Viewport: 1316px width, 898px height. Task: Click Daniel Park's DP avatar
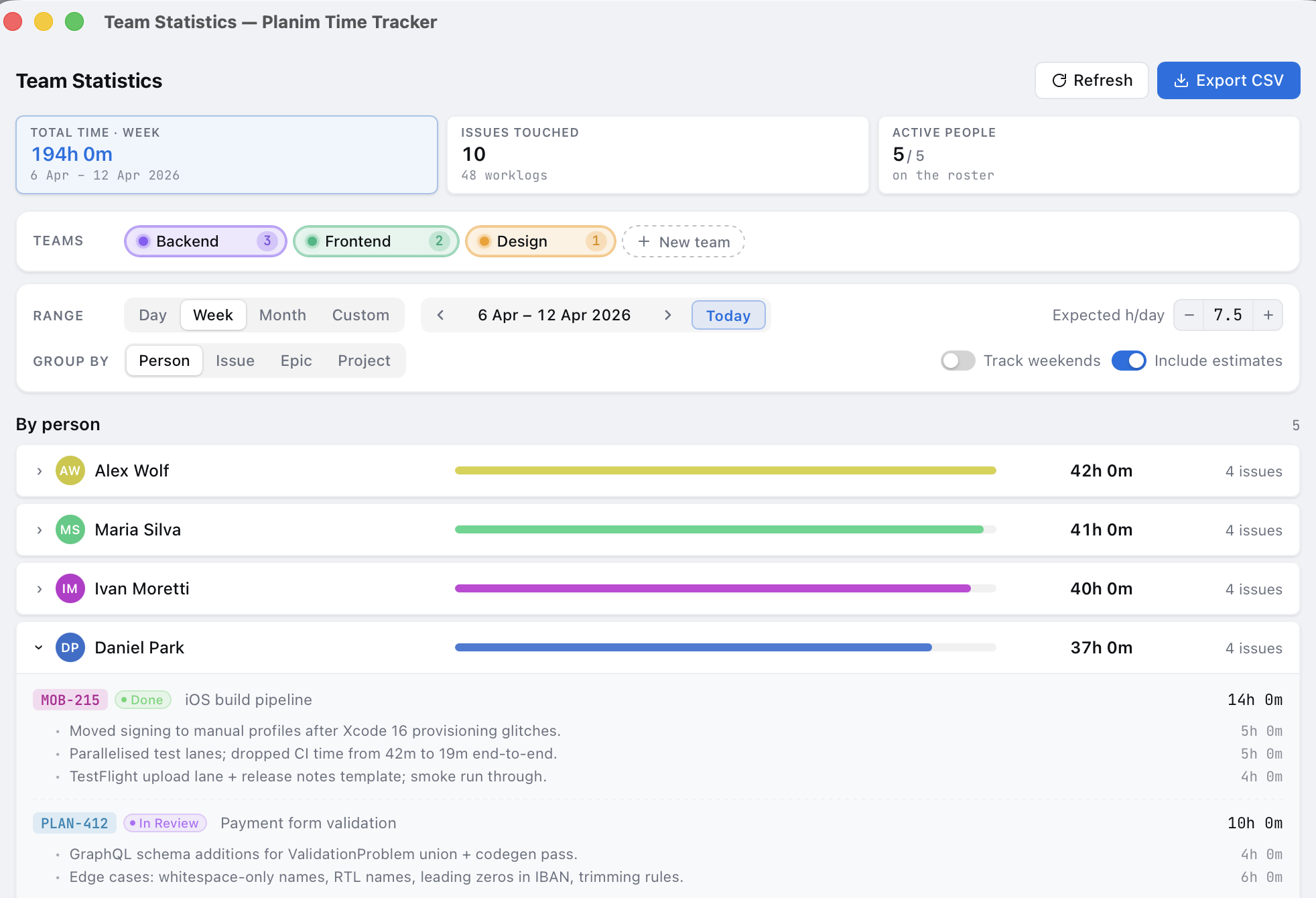tap(70, 647)
